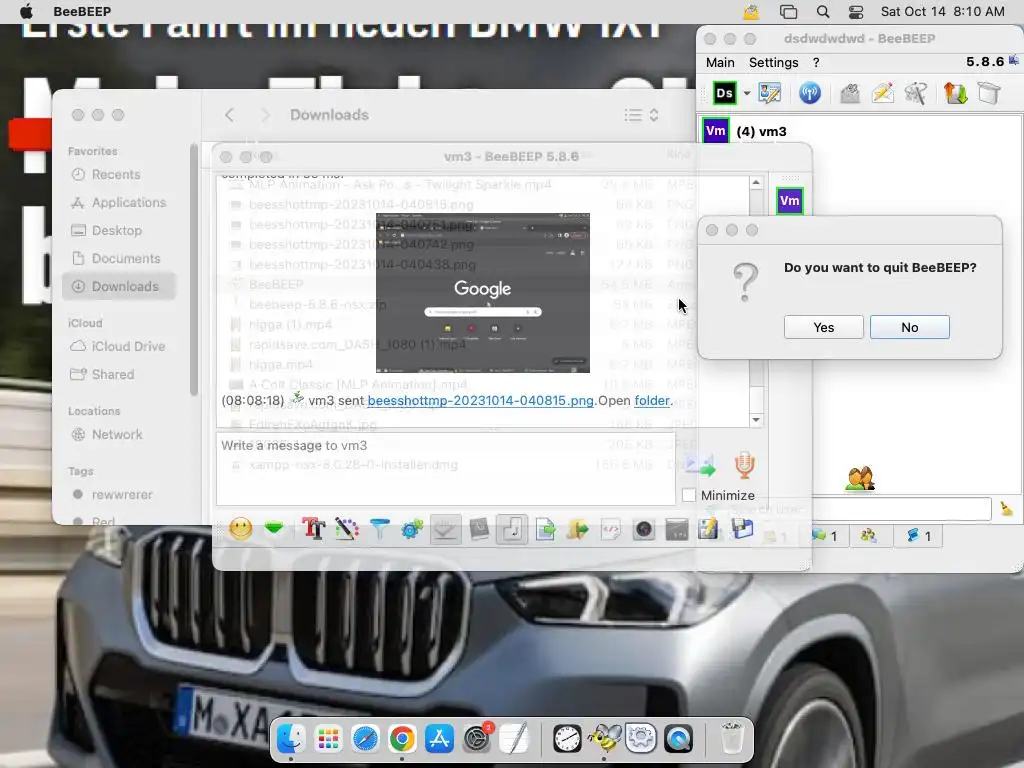The width and height of the screenshot is (1024, 768).
Task: Click the Google screenshot thumbnail in chat
Action: tap(483, 293)
